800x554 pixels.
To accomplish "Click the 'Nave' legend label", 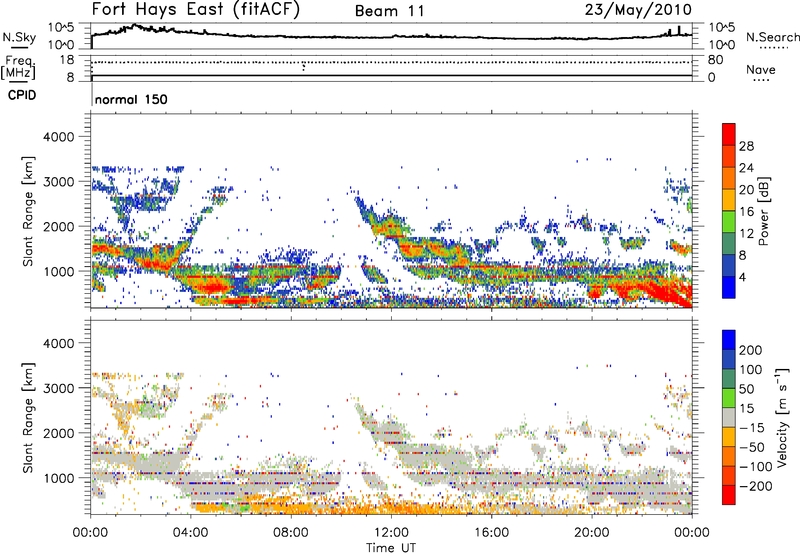I will pos(761,69).
